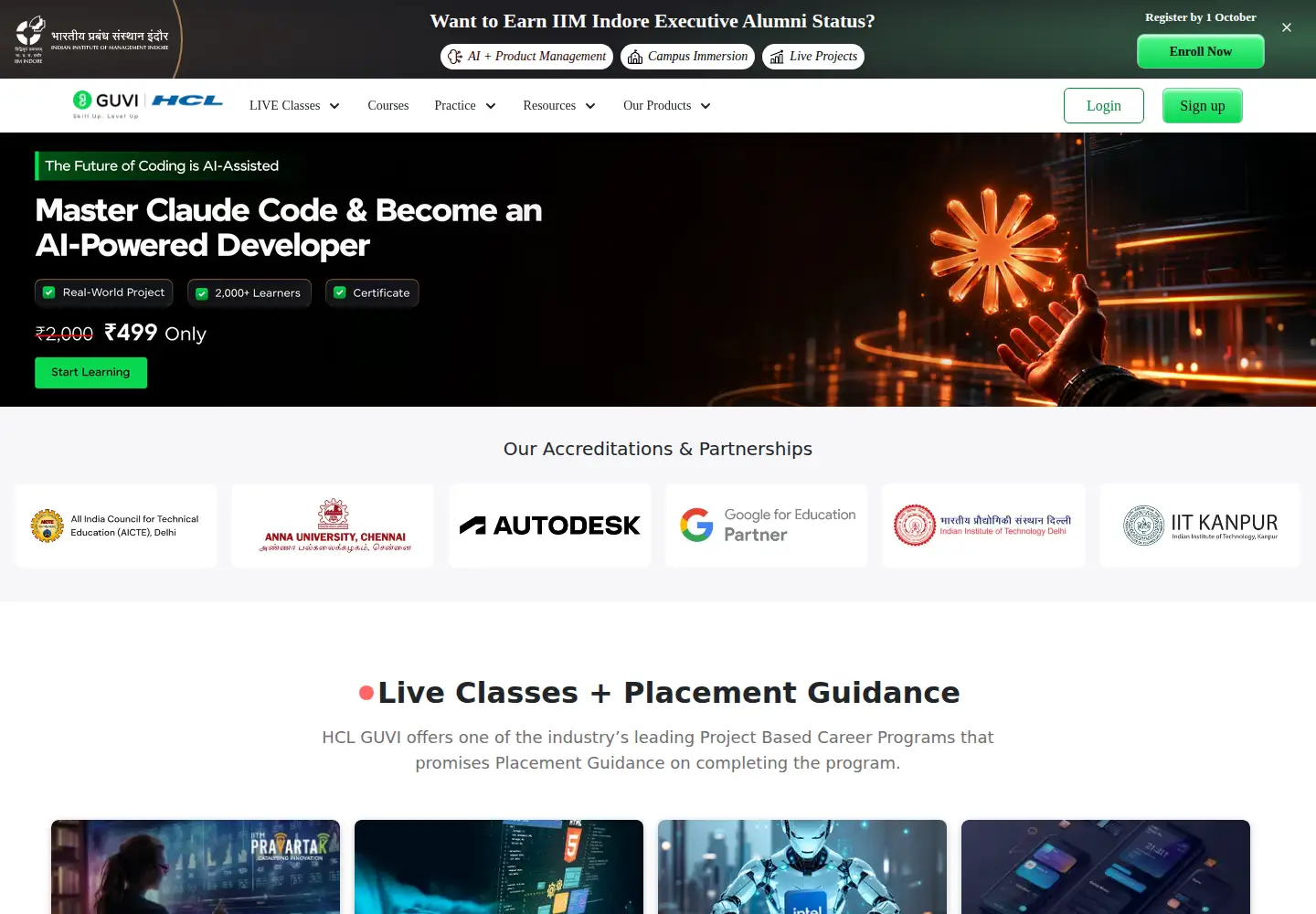The height and width of the screenshot is (914, 1316).
Task: Click the HCL GUVI logo
Action: coord(148,104)
